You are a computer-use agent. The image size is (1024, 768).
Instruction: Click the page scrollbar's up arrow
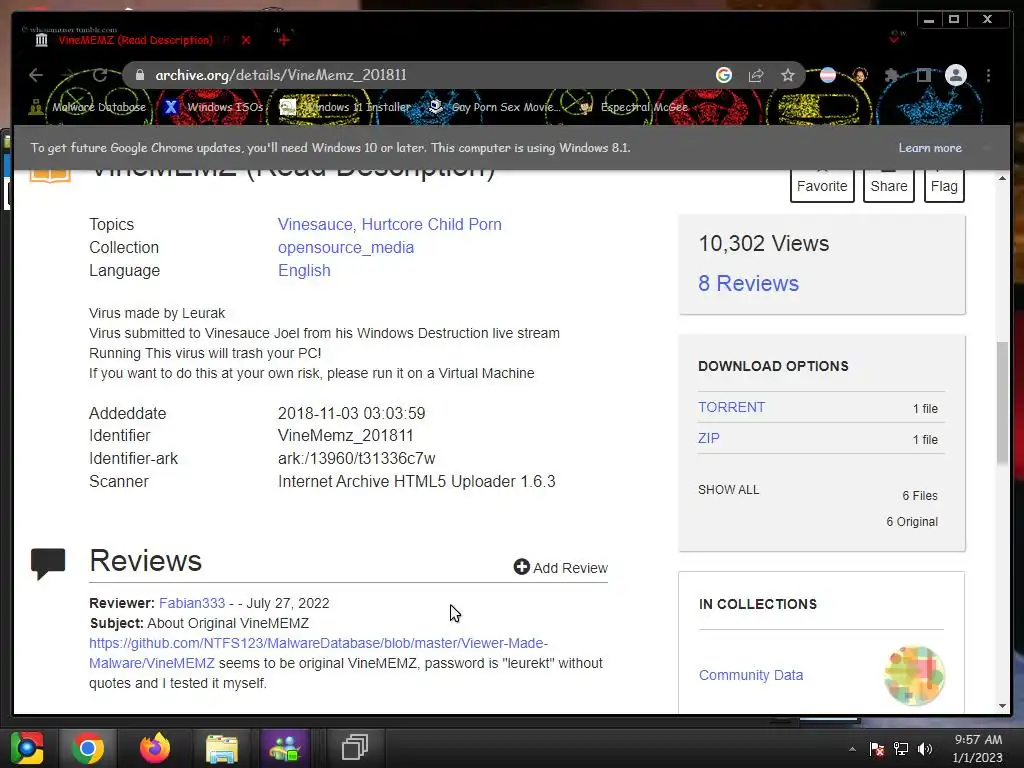tap(1002, 178)
